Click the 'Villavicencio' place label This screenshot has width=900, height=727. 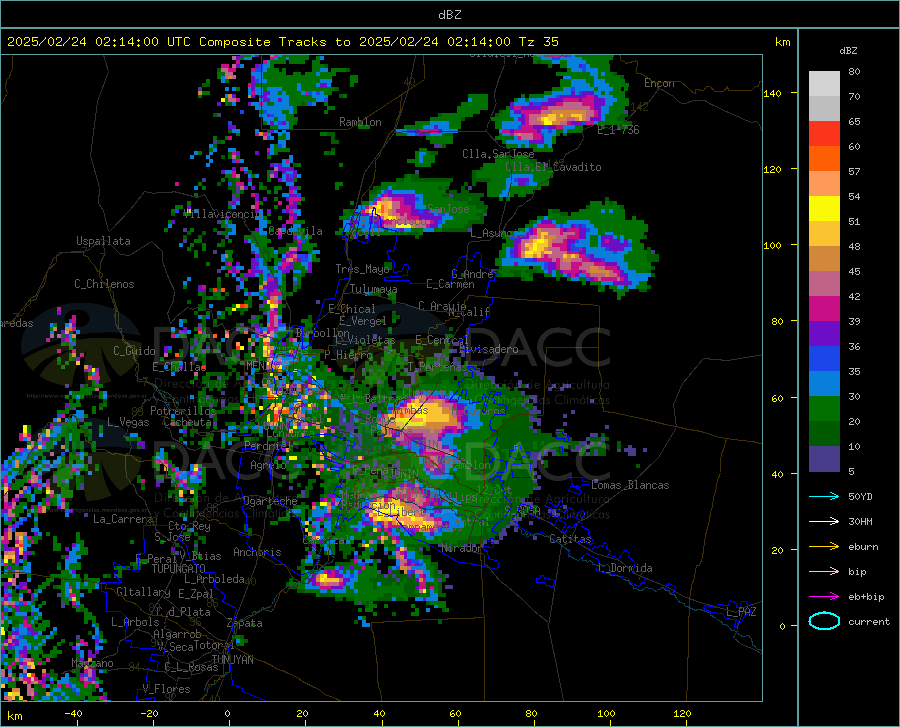(x=222, y=214)
